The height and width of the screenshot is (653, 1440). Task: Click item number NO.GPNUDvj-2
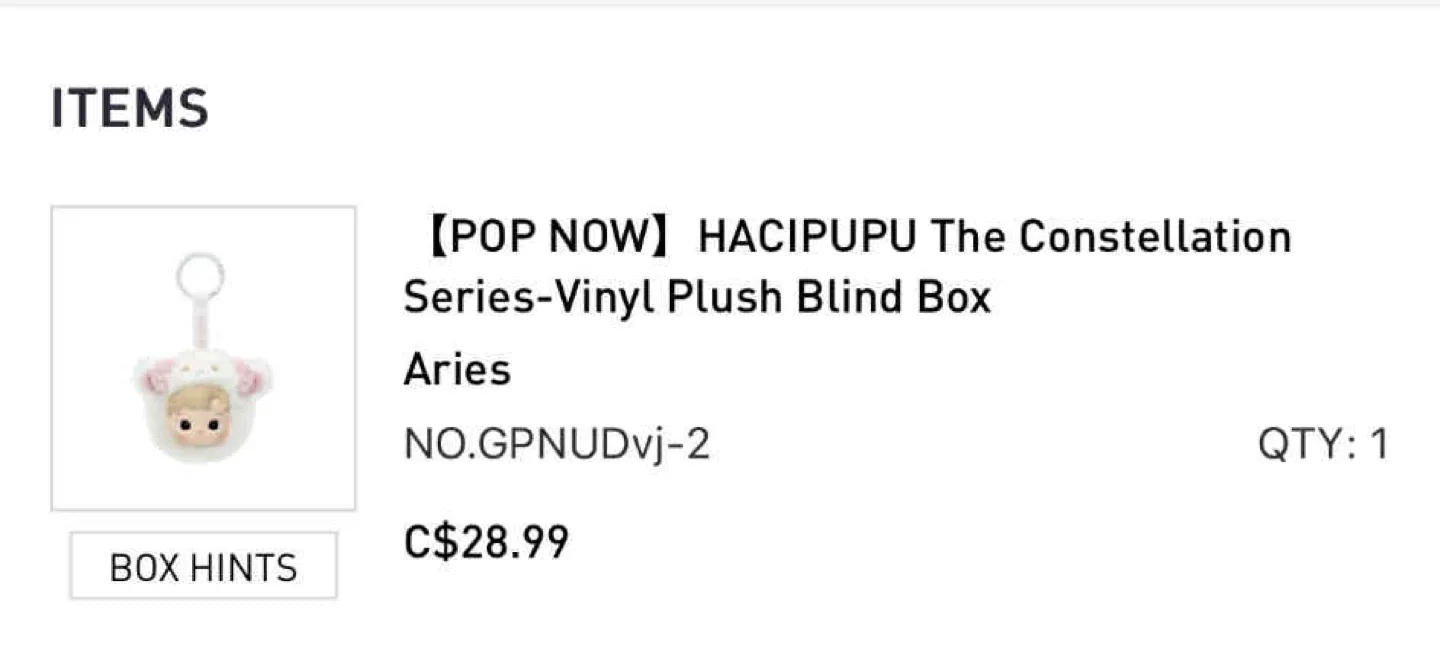557,445
